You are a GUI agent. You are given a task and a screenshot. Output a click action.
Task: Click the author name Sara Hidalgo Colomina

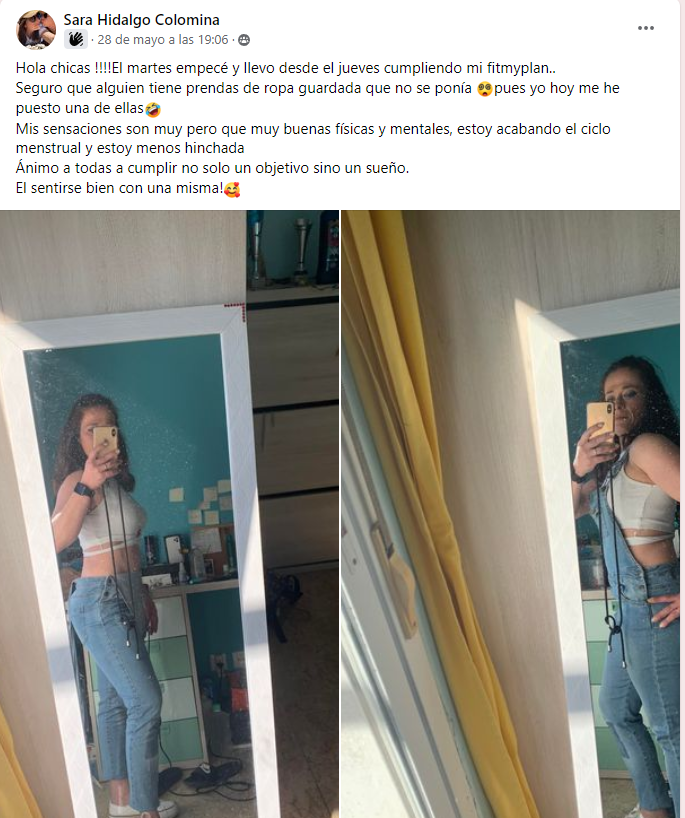141,20
